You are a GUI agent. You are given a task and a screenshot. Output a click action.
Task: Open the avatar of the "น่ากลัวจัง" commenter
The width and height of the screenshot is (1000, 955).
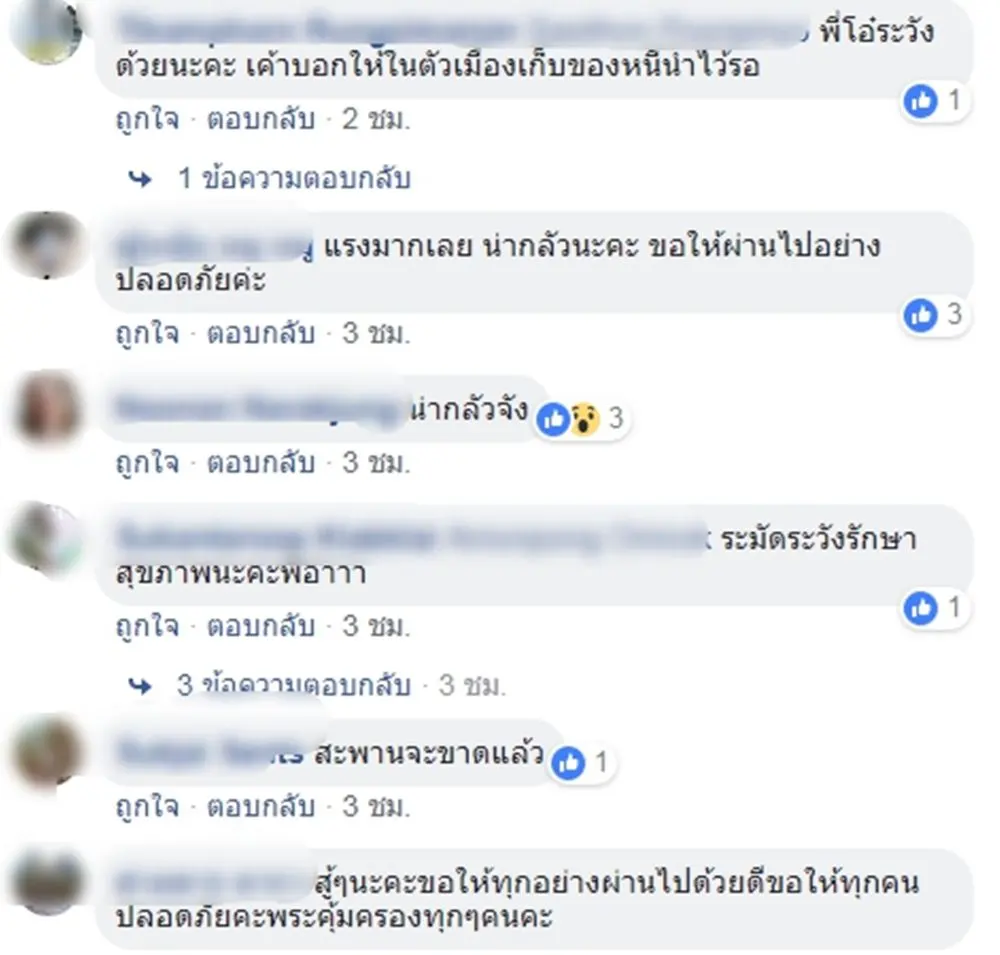(48, 409)
